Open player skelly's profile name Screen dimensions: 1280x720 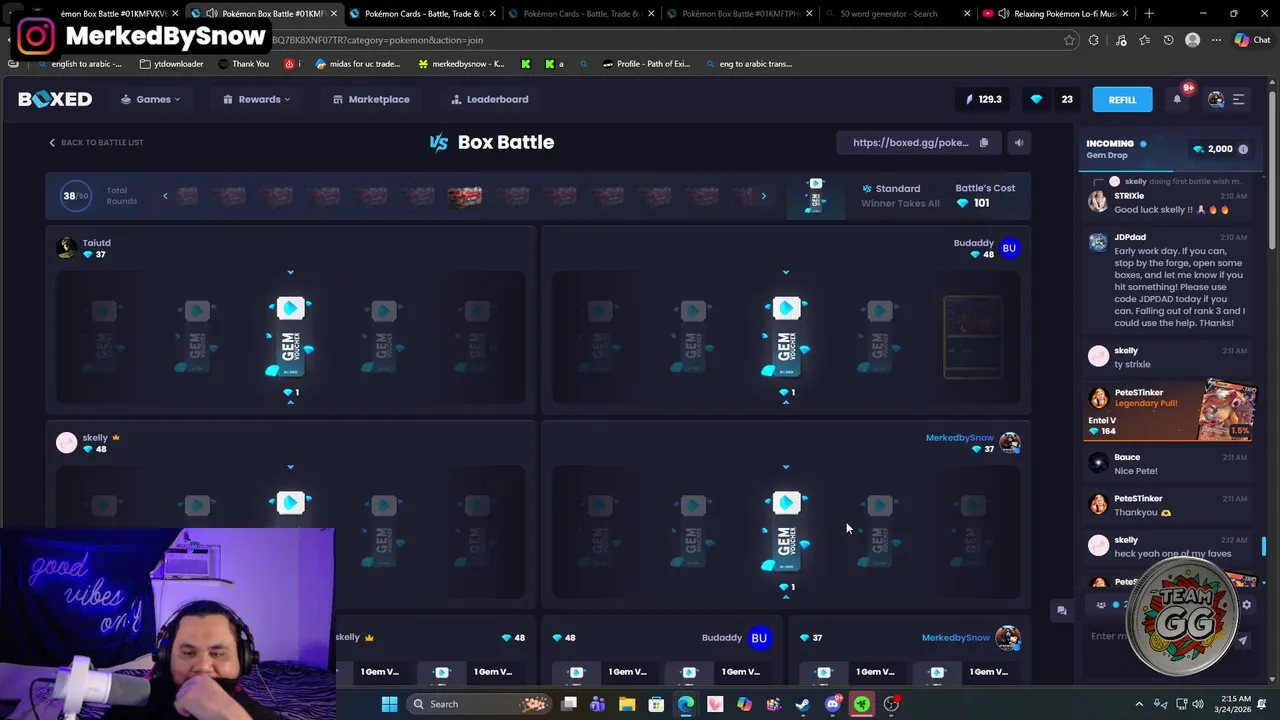pos(95,438)
